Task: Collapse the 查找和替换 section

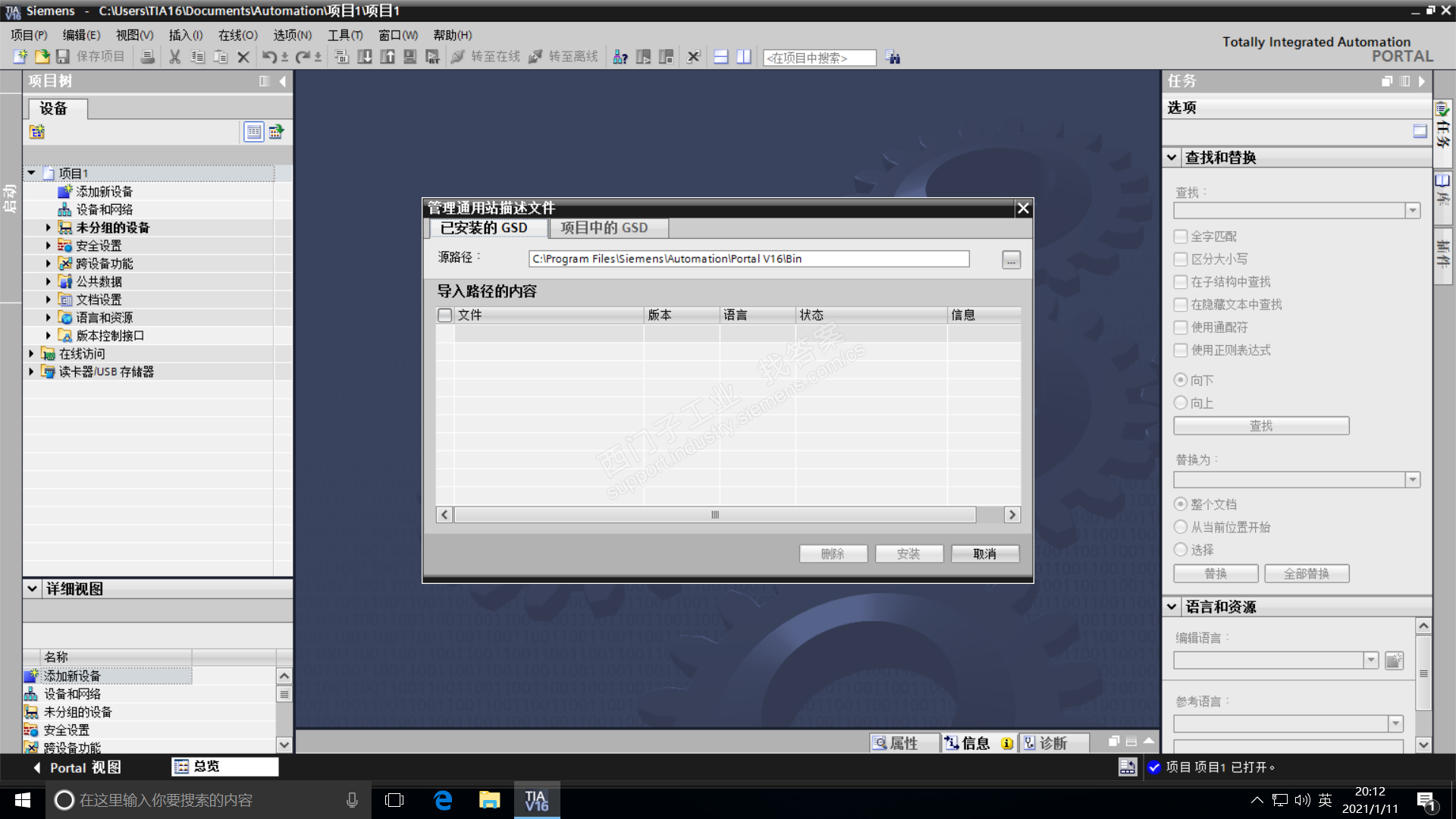Action: (x=1172, y=158)
